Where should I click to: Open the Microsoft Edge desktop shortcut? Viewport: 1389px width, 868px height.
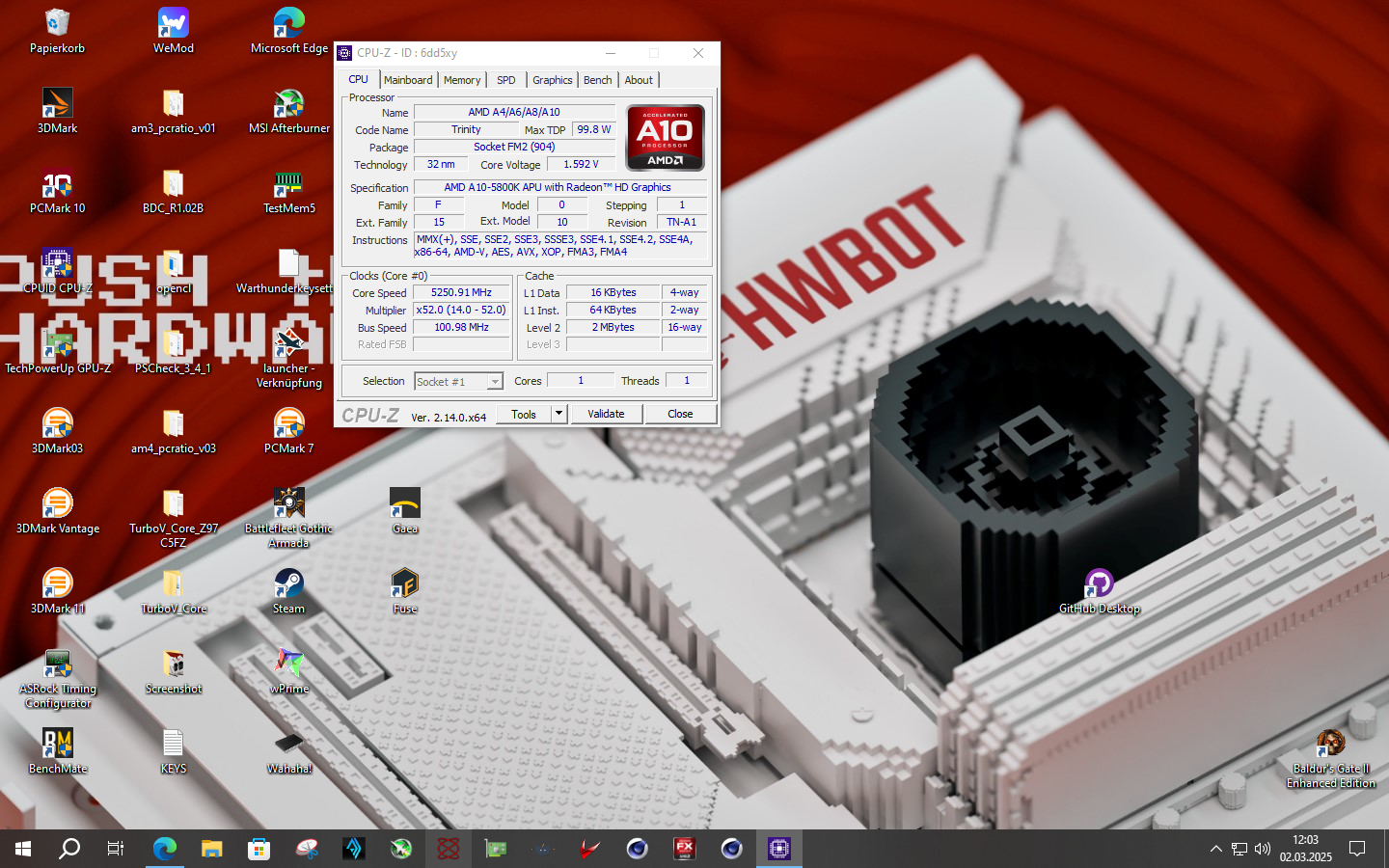tap(289, 31)
